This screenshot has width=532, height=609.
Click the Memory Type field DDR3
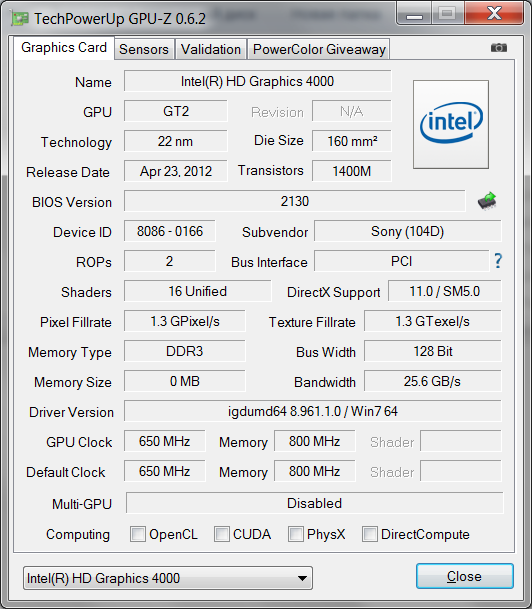pyautogui.click(x=185, y=351)
